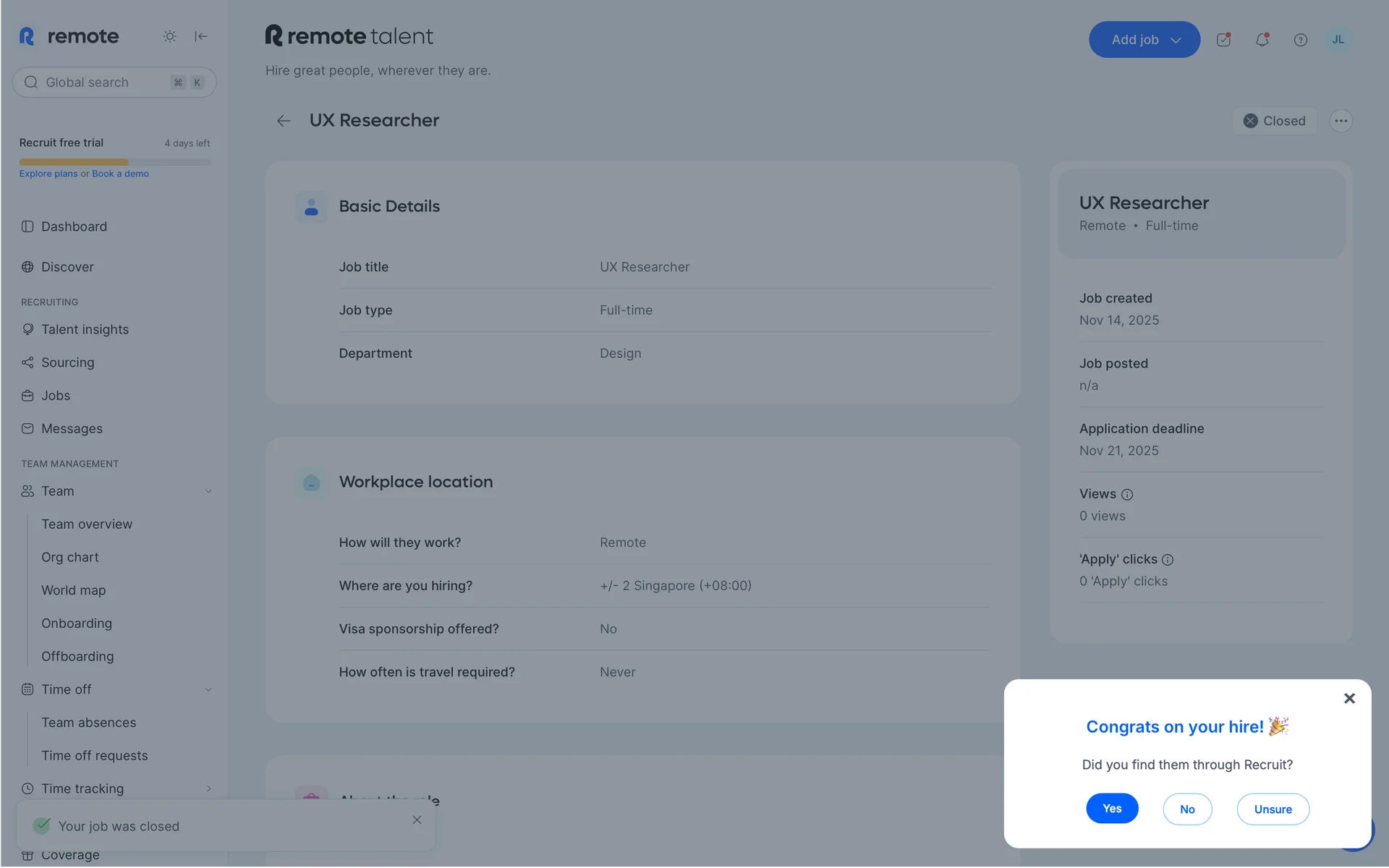Open the three-dot more options menu
This screenshot has height=868, width=1389.
pyautogui.click(x=1341, y=121)
